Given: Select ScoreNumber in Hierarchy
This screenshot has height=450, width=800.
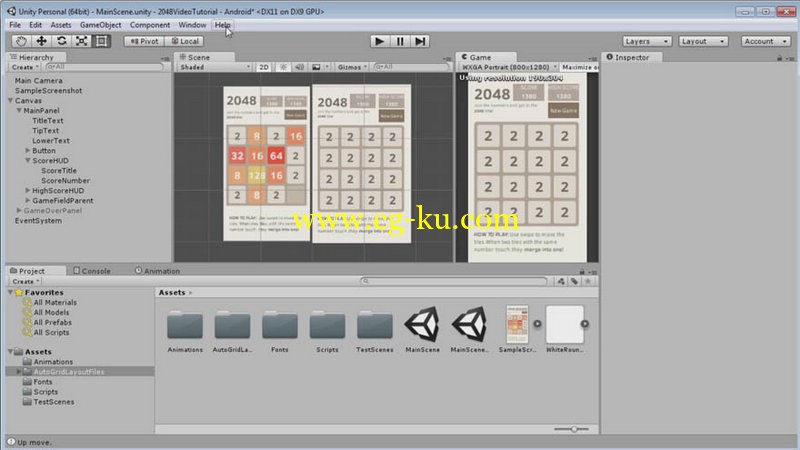Looking at the screenshot, I should 65,181.
